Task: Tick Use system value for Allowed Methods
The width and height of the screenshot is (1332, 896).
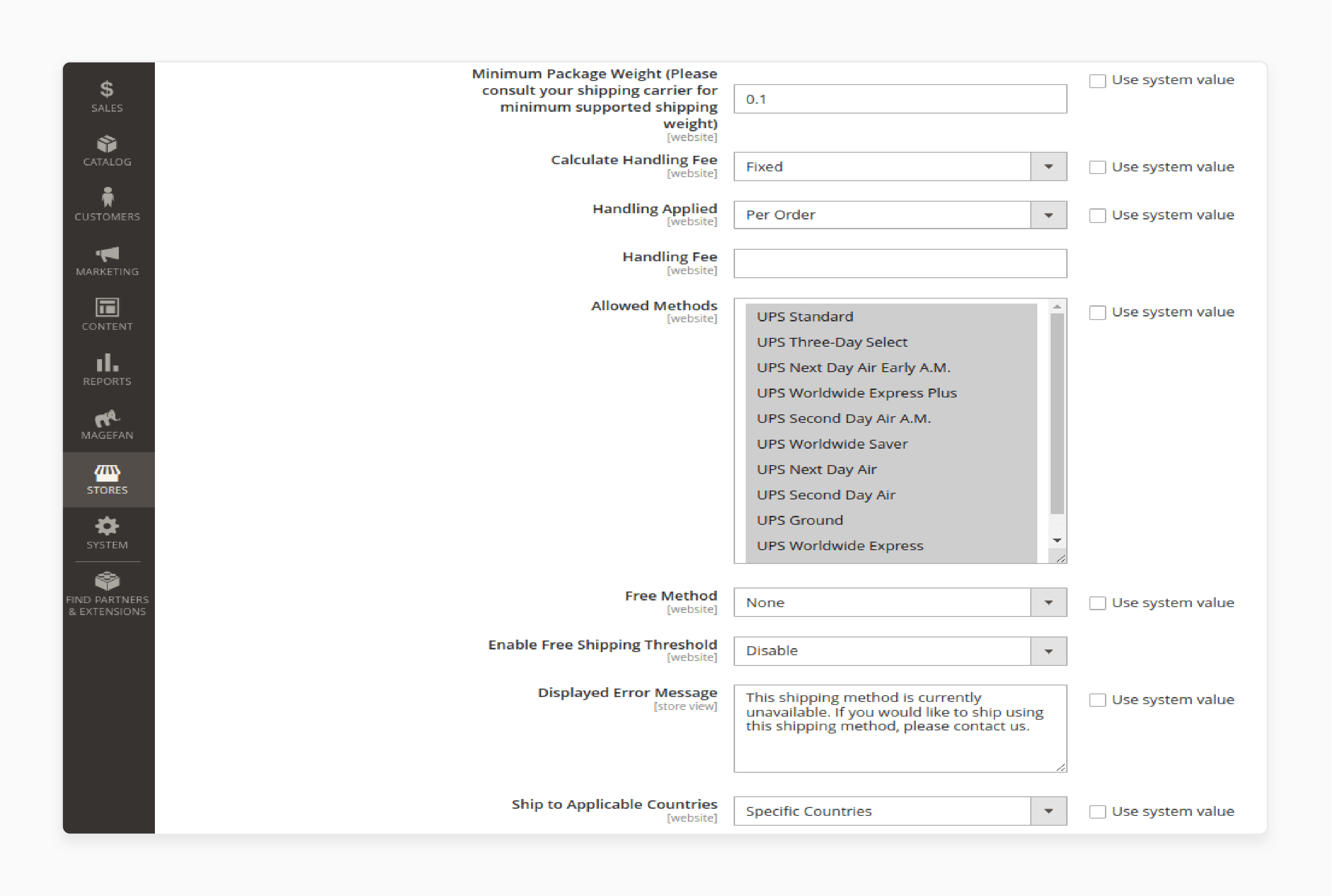Action: coord(1097,312)
